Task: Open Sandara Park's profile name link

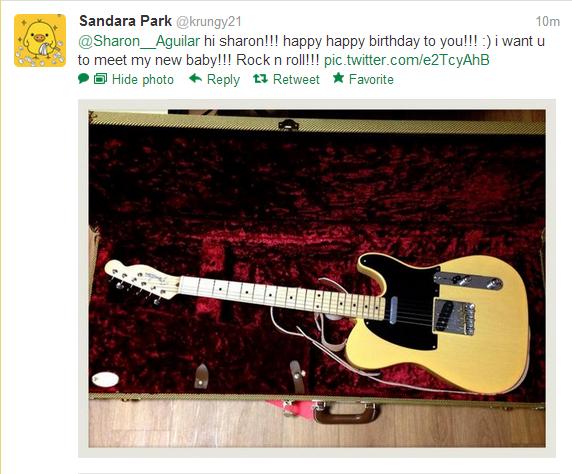Action: 125,21
